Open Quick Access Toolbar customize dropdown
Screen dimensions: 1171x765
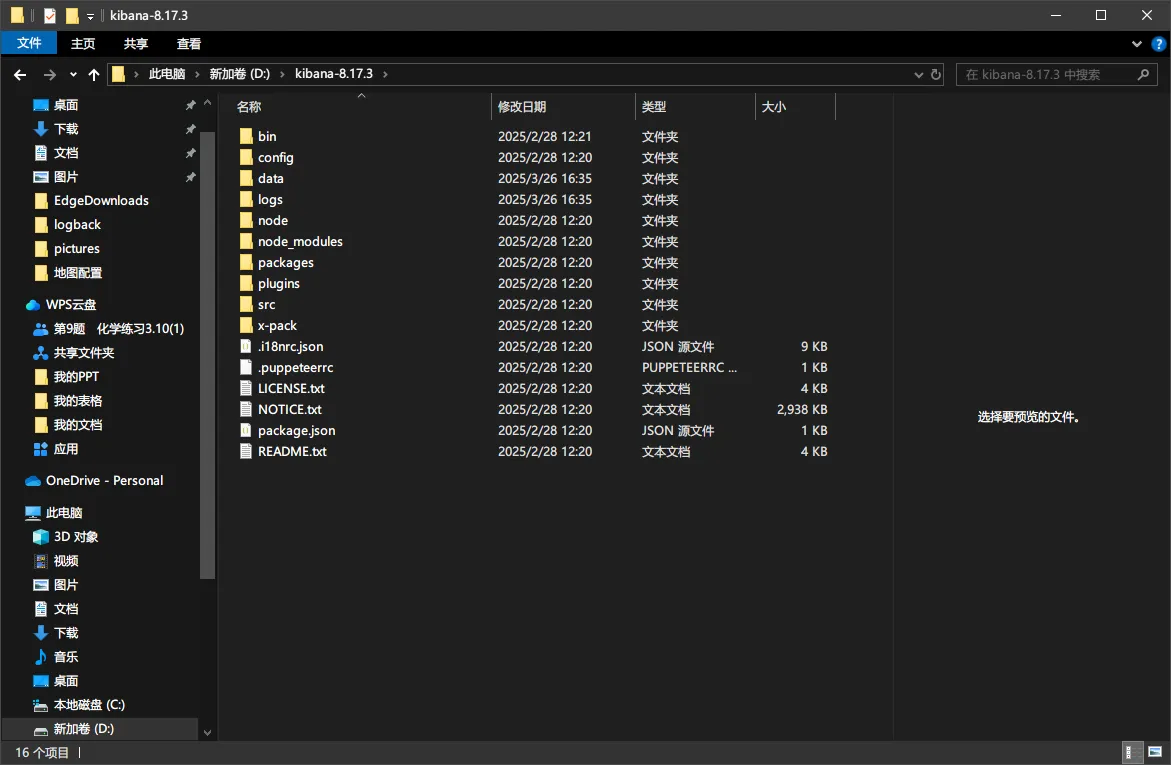[x=90, y=16]
